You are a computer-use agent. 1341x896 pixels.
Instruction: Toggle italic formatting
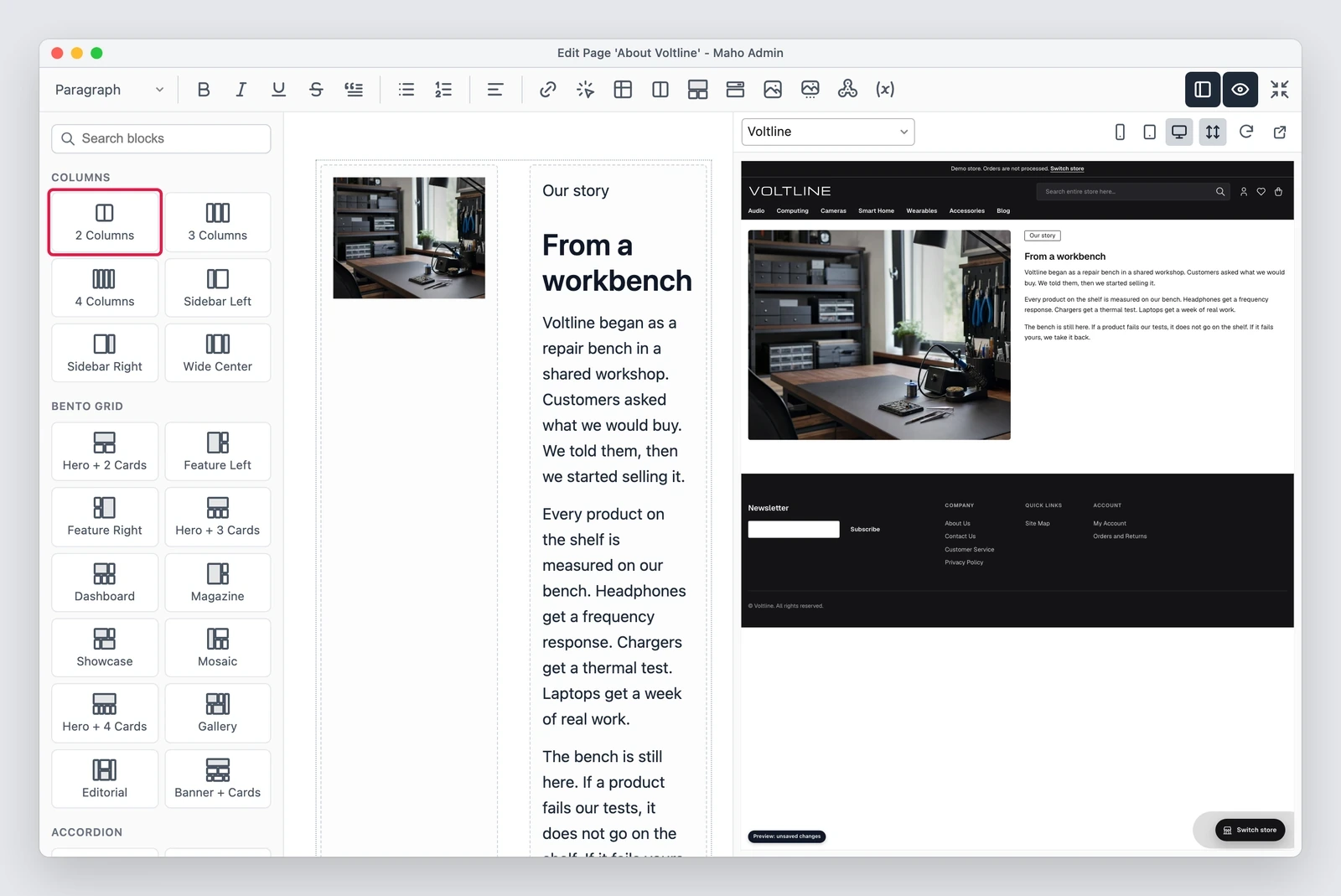tap(241, 90)
